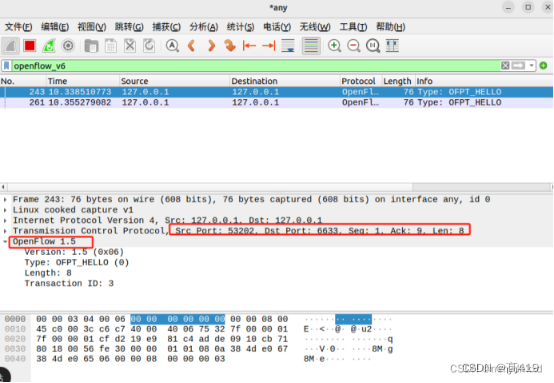Click scrollbar left arrow under packet list
Image resolution: width=554 pixels, height=383 pixels.
tap(3, 187)
